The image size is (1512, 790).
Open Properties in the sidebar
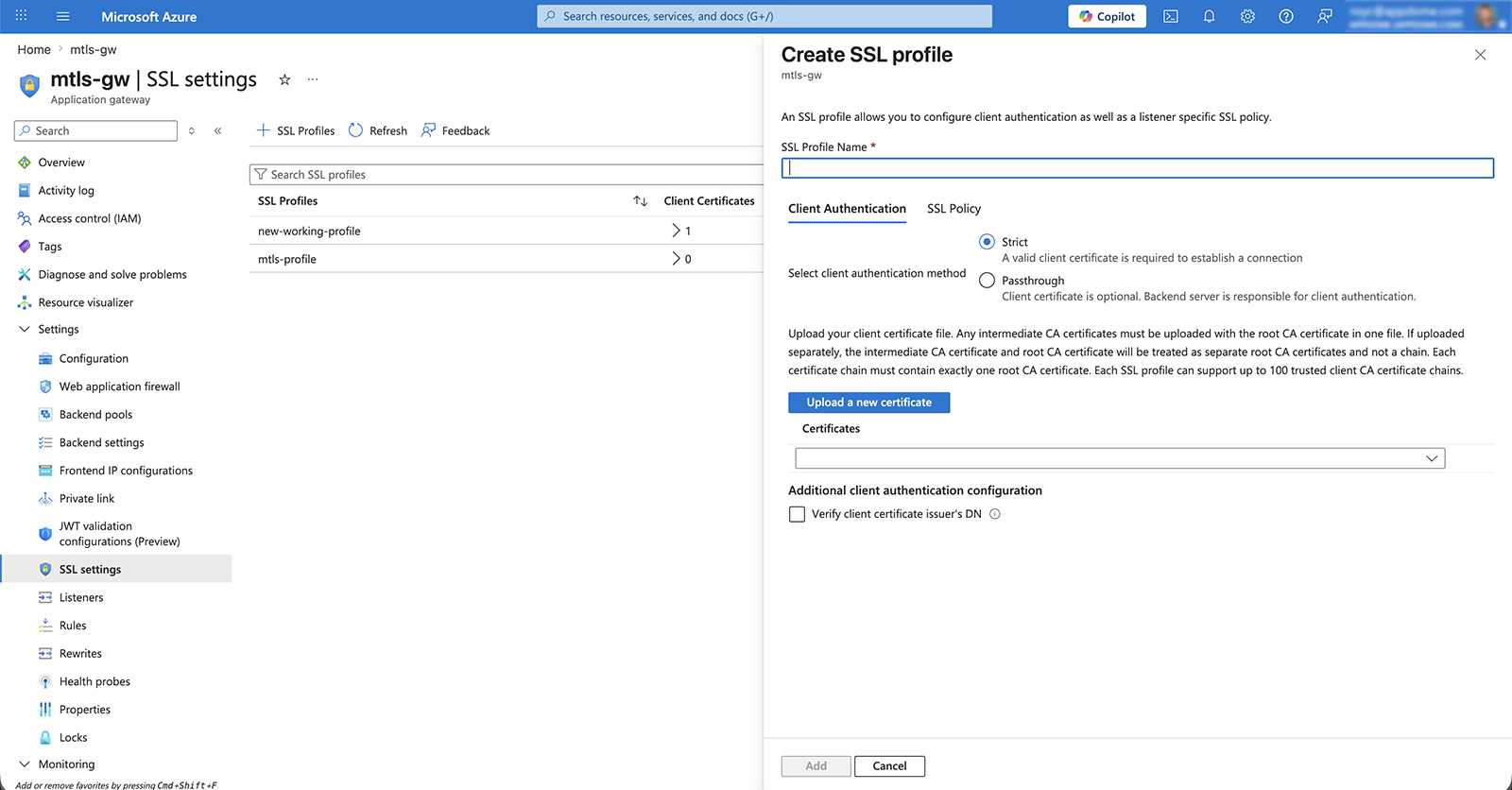pos(84,710)
